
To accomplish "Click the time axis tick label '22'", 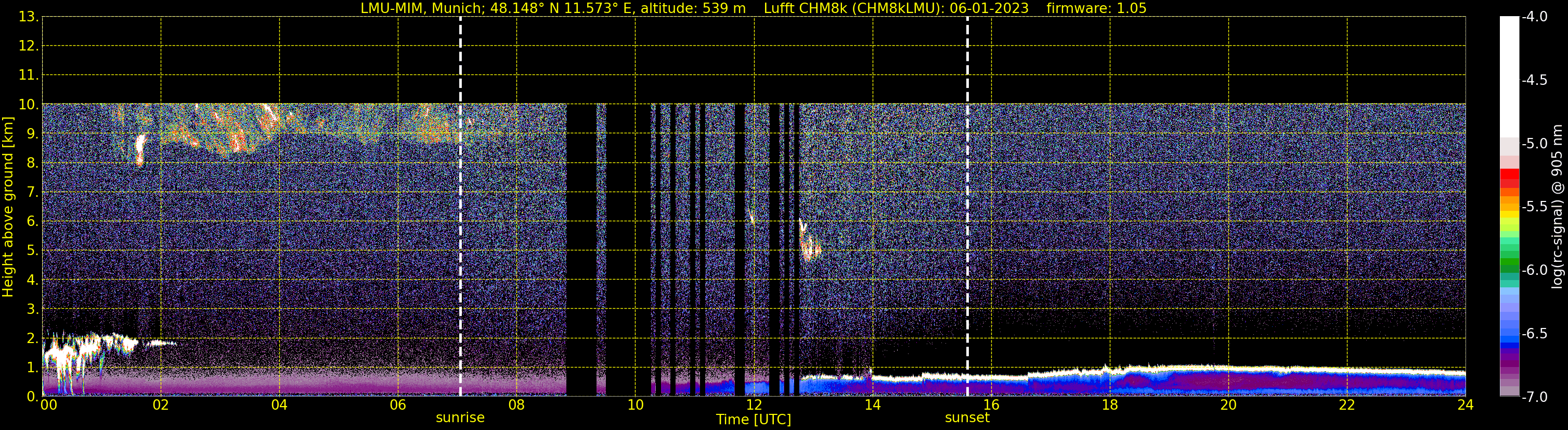I will click(x=1347, y=405).
